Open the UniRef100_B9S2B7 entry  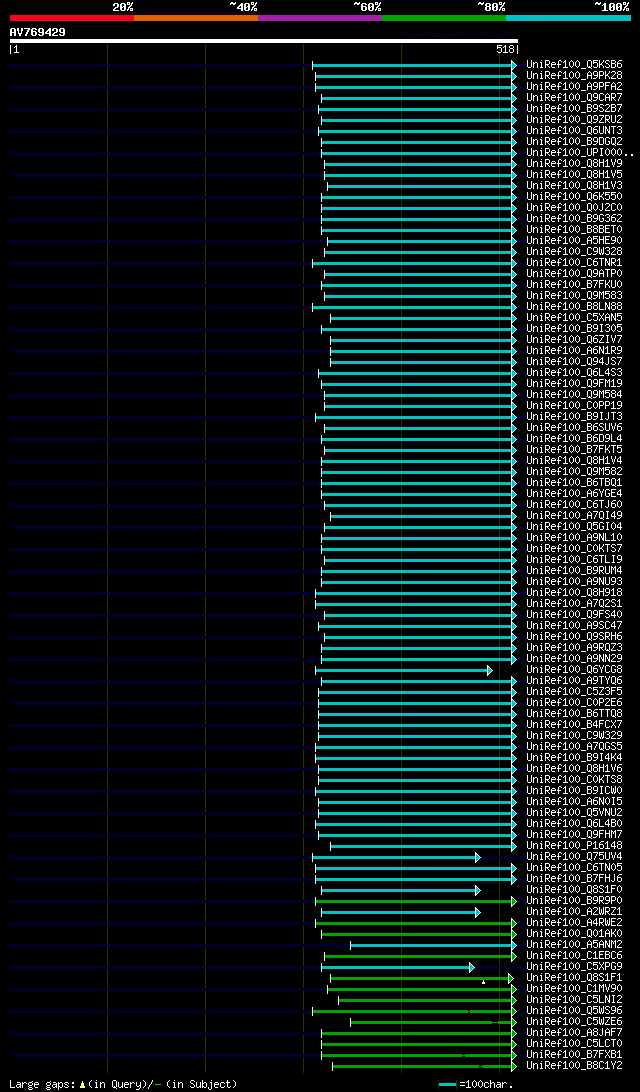[575, 109]
